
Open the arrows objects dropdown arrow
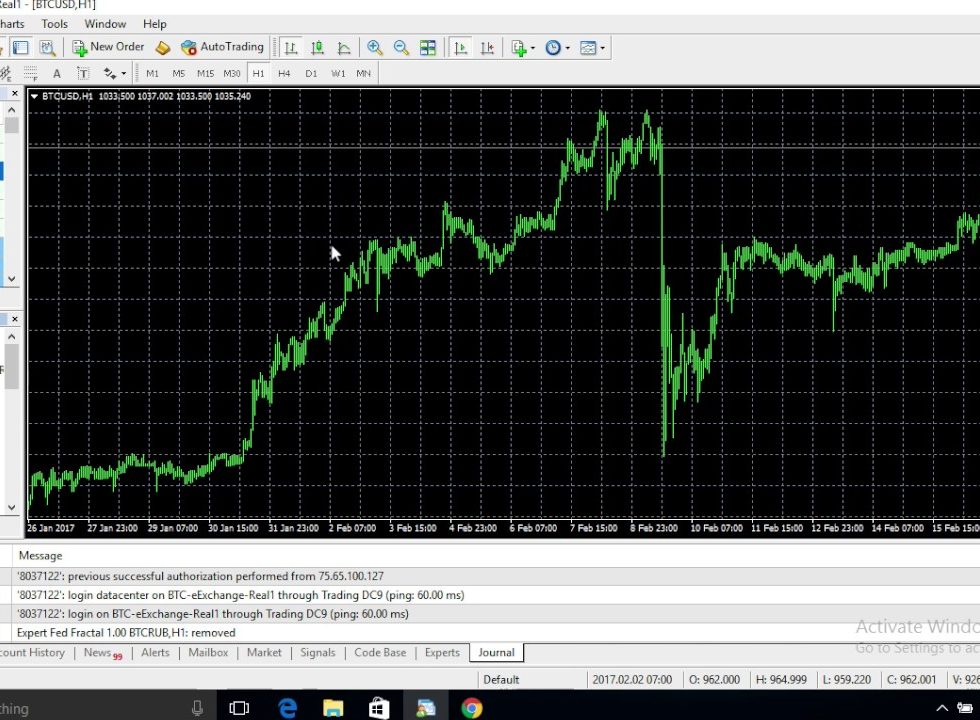pos(124,74)
